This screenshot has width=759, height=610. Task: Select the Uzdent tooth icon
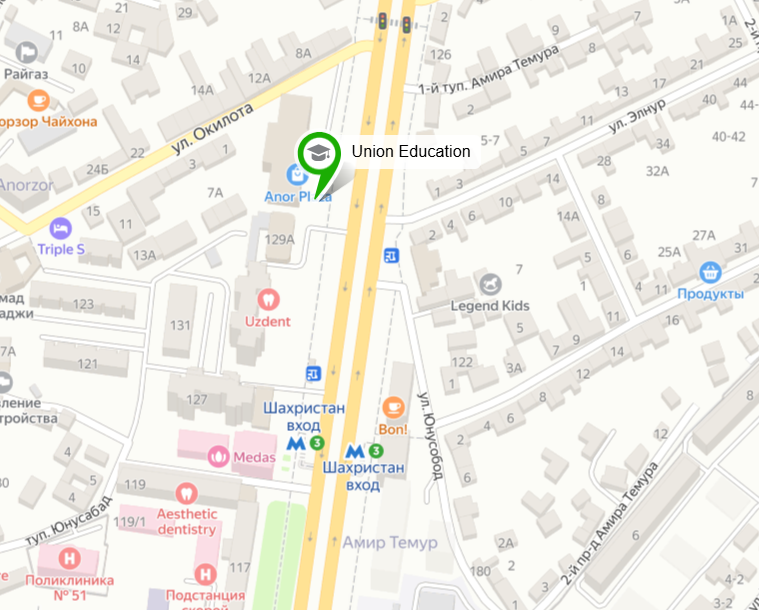(x=268, y=300)
